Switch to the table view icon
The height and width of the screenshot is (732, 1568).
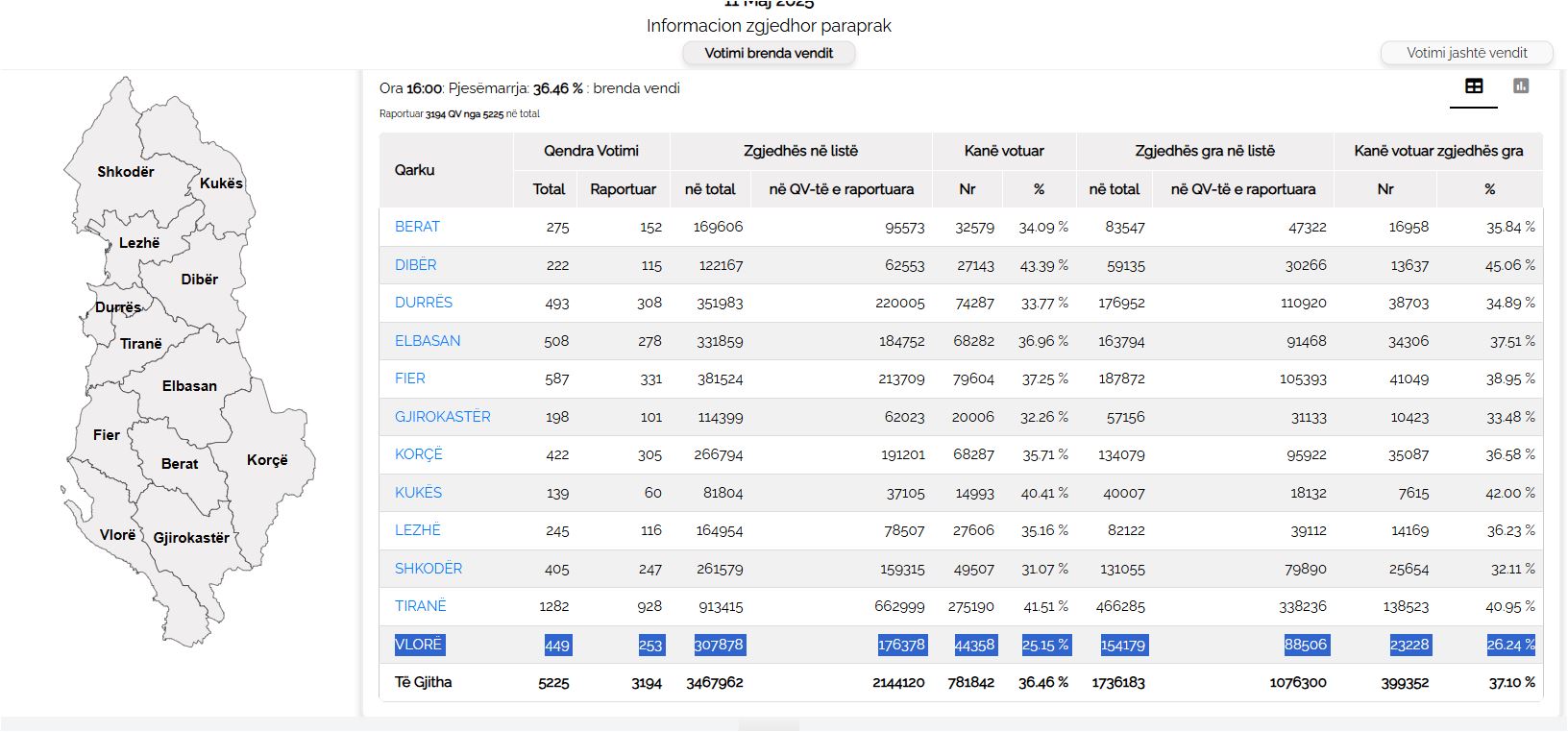click(x=1473, y=86)
